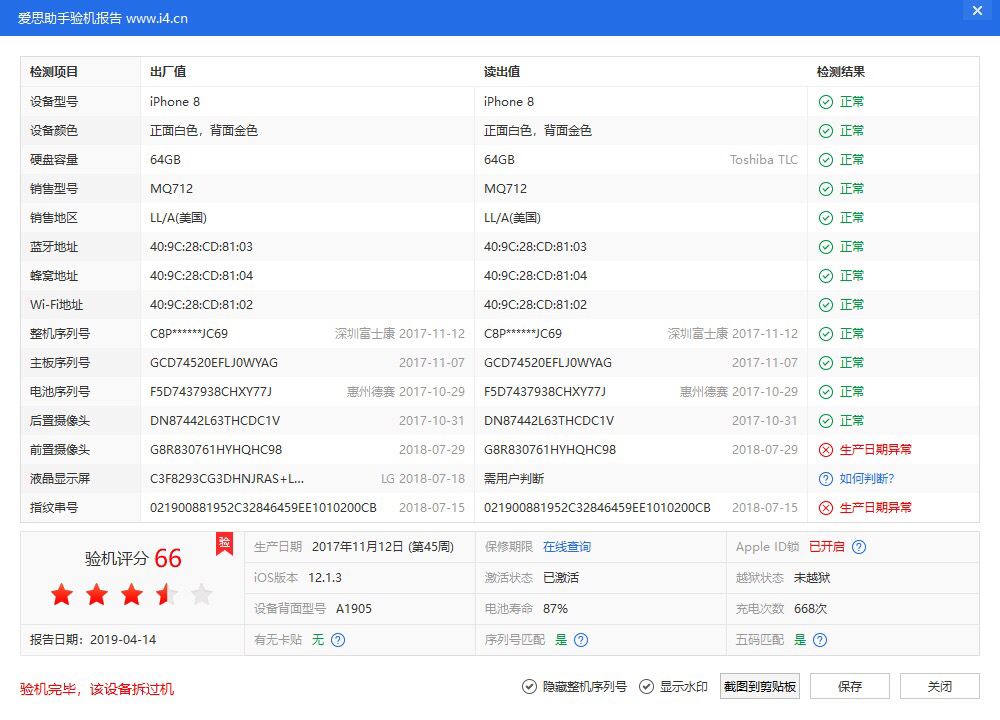Click the 出厂值 cell showing MQ712

(171, 189)
